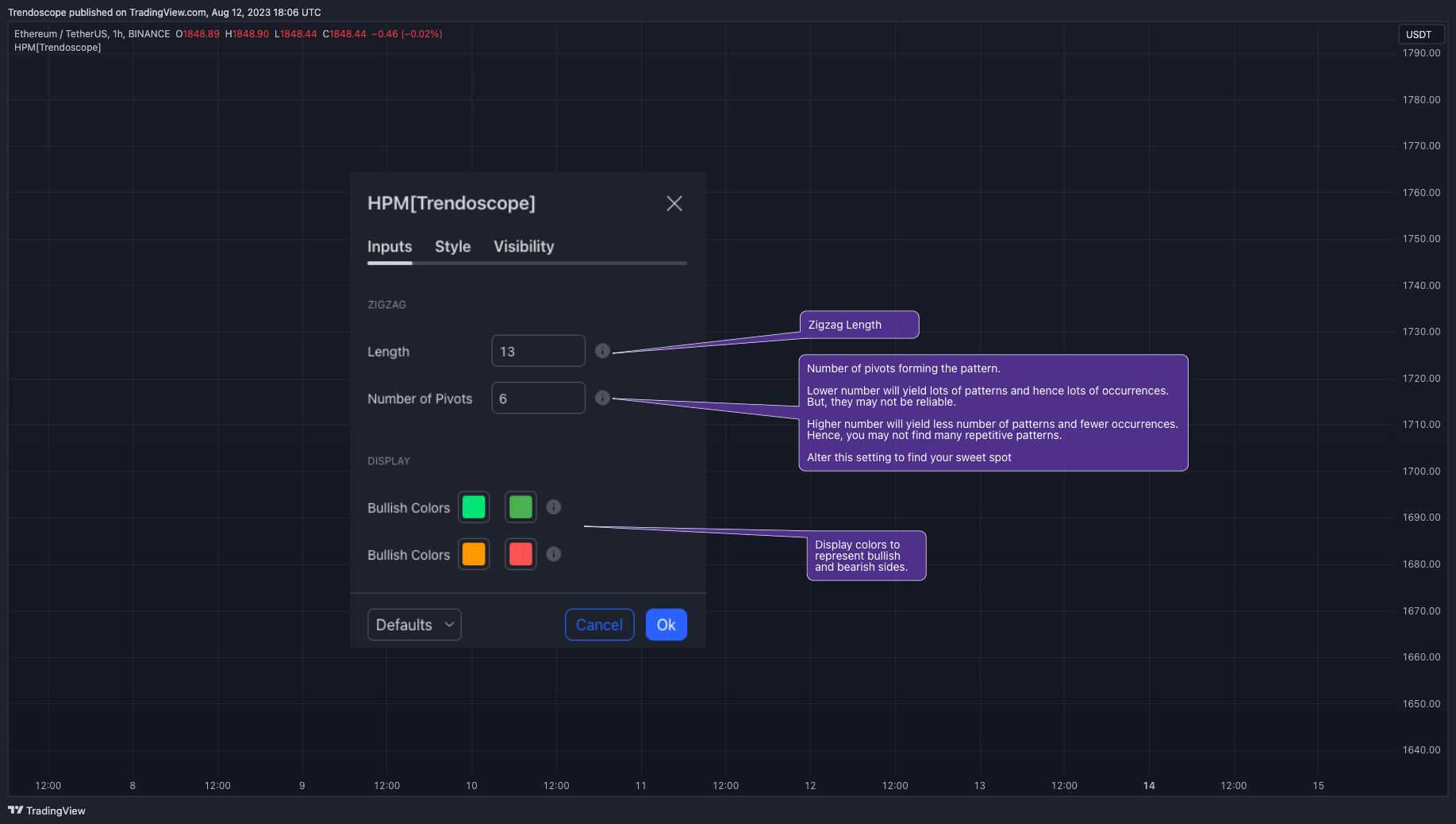Click the 1640.00 price axis label
Viewport: 1456px width, 824px height.
click(1421, 750)
